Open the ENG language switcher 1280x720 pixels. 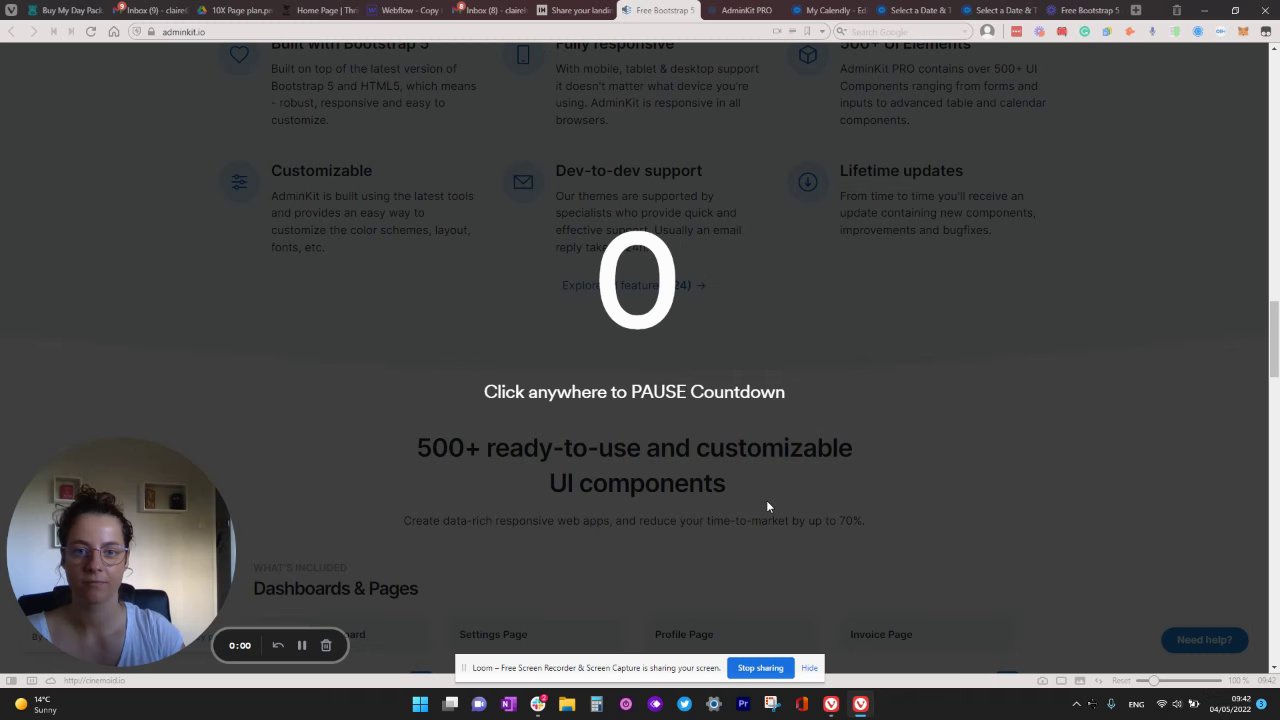pos(1136,704)
